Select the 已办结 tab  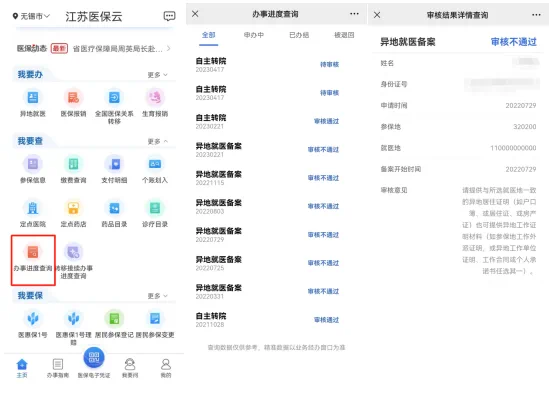(x=299, y=35)
